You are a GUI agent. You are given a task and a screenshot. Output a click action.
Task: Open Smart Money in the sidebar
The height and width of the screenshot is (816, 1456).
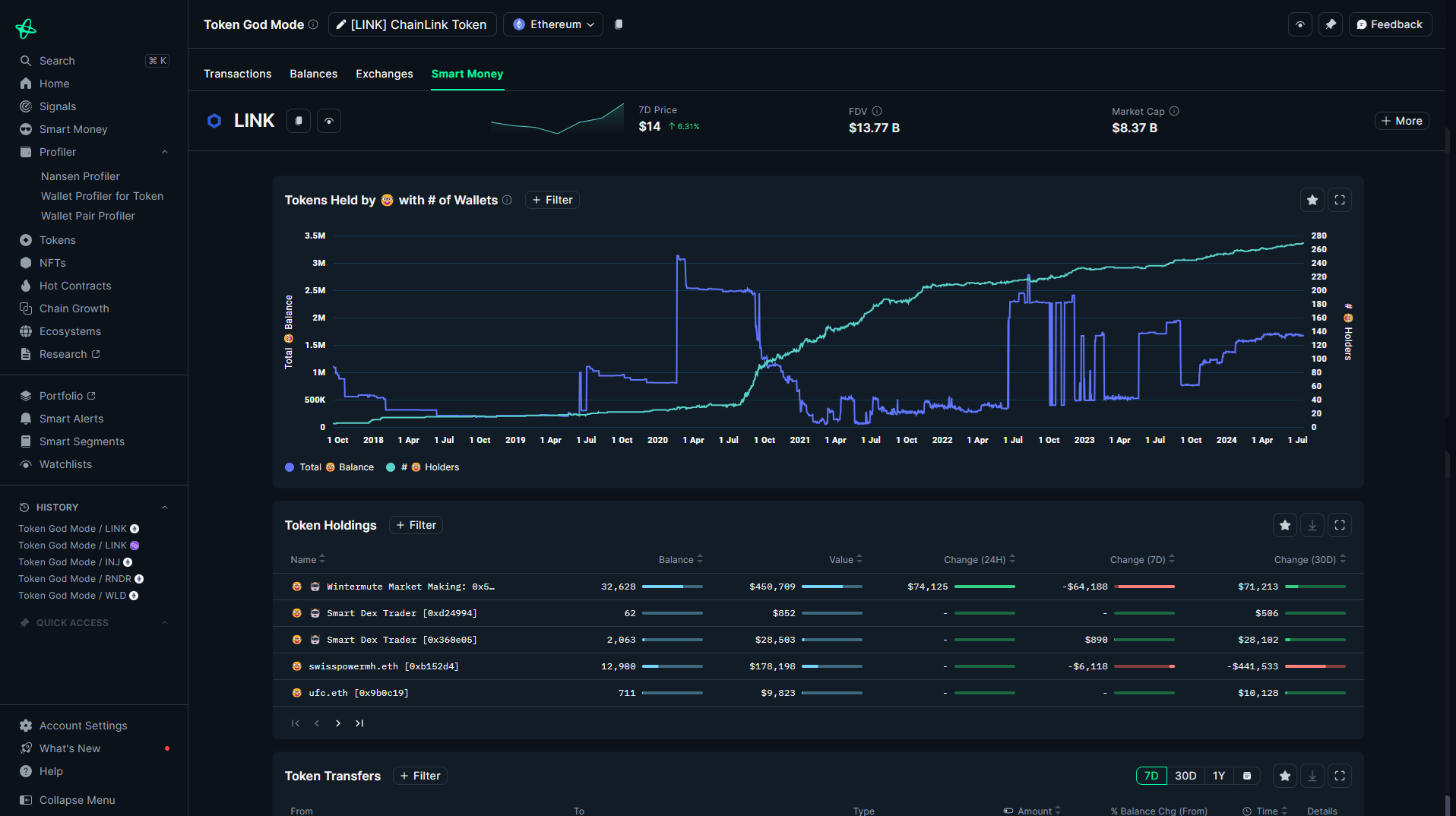click(73, 129)
